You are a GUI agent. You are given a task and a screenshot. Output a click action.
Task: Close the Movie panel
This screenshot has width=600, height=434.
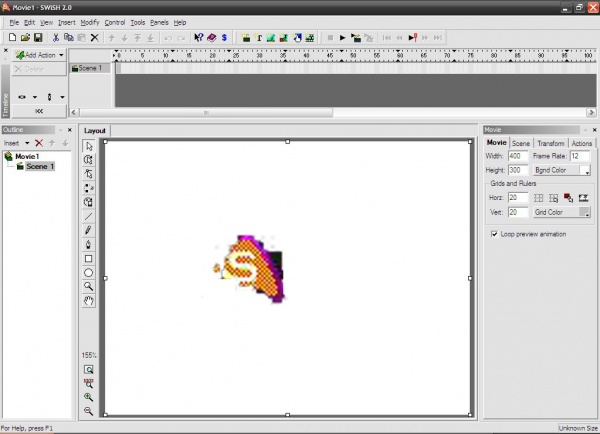[594, 130]
